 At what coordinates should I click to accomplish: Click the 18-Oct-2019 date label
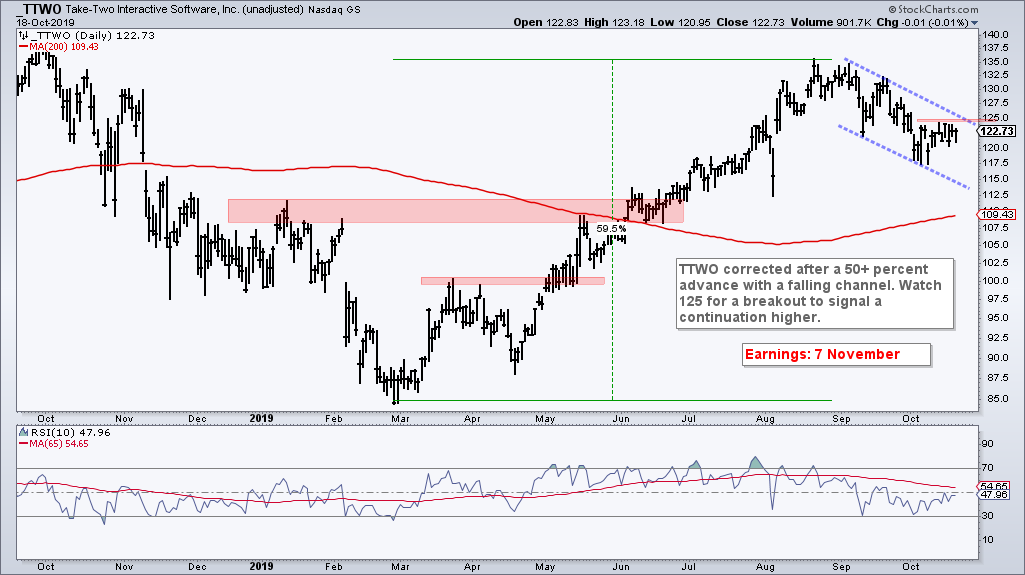45,22
